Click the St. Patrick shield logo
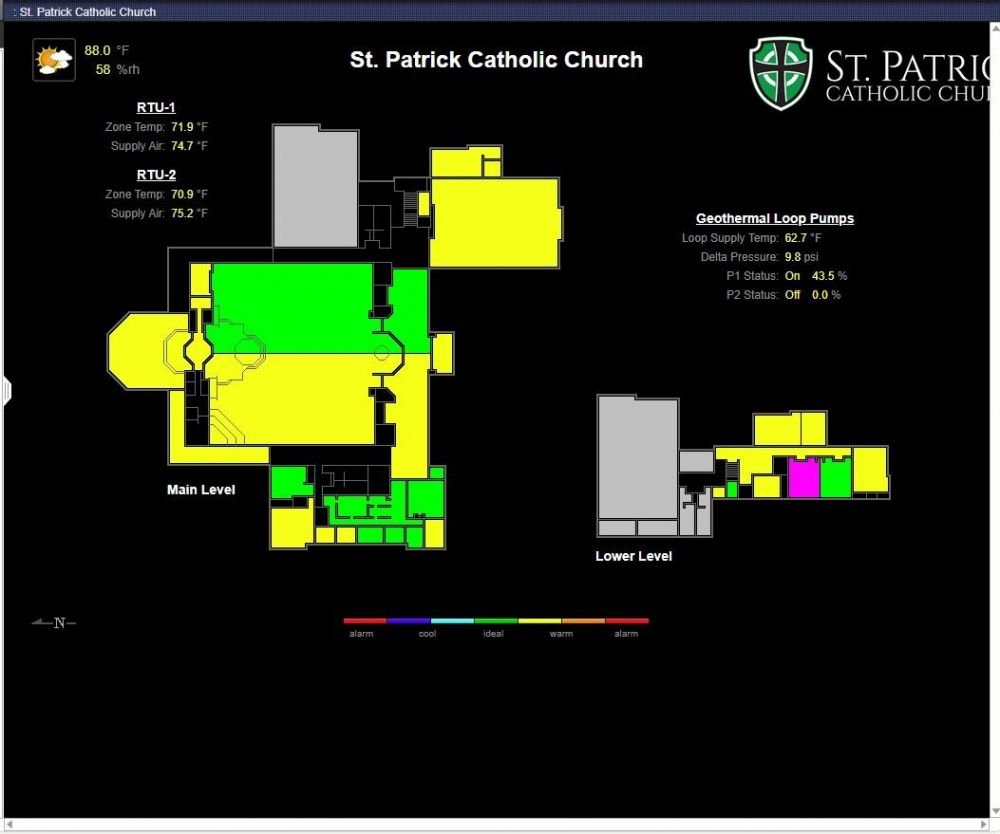 coord(782,73)
